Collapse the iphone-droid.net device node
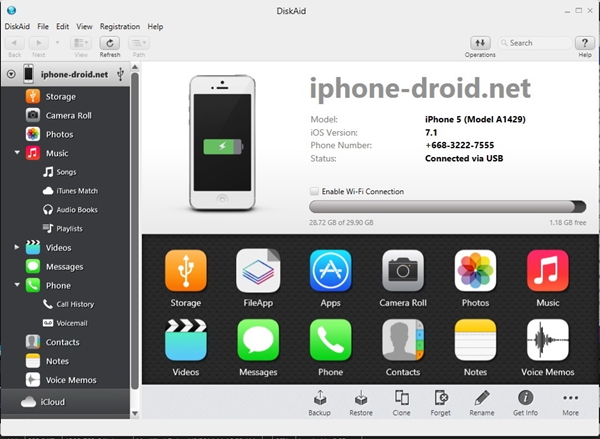600x439 pixels. tap(11, 74)
